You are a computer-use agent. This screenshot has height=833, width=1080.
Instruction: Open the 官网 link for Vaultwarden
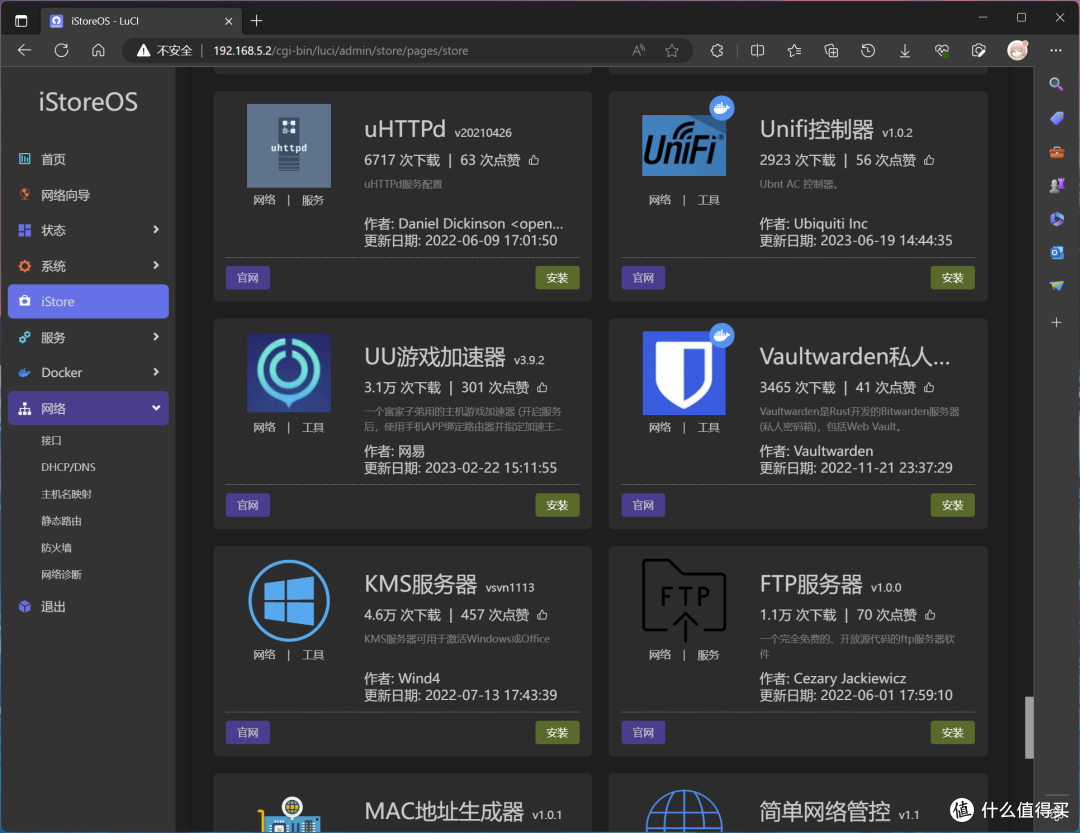643,505
